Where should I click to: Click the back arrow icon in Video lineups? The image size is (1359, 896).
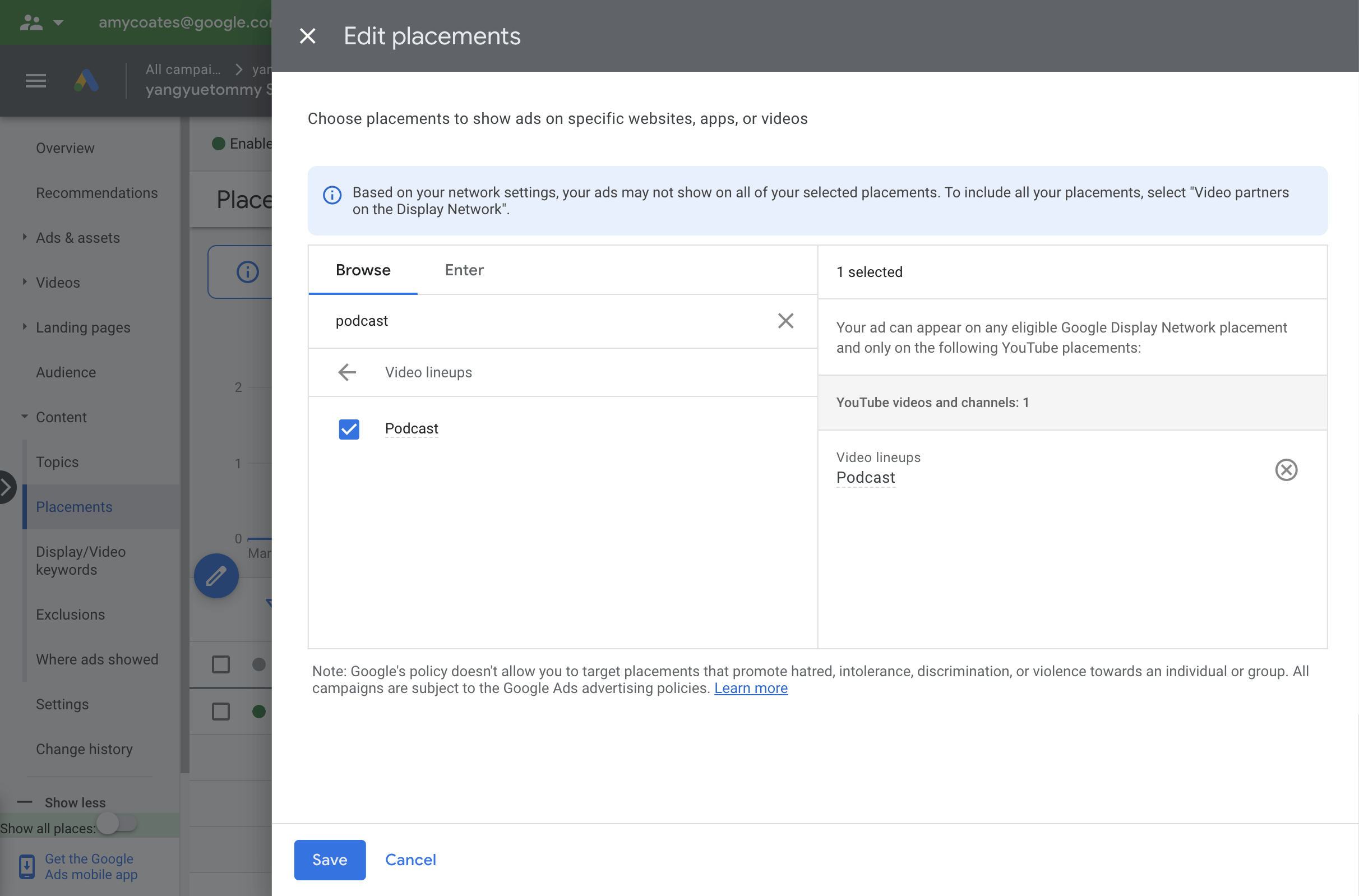pos(348,372)
